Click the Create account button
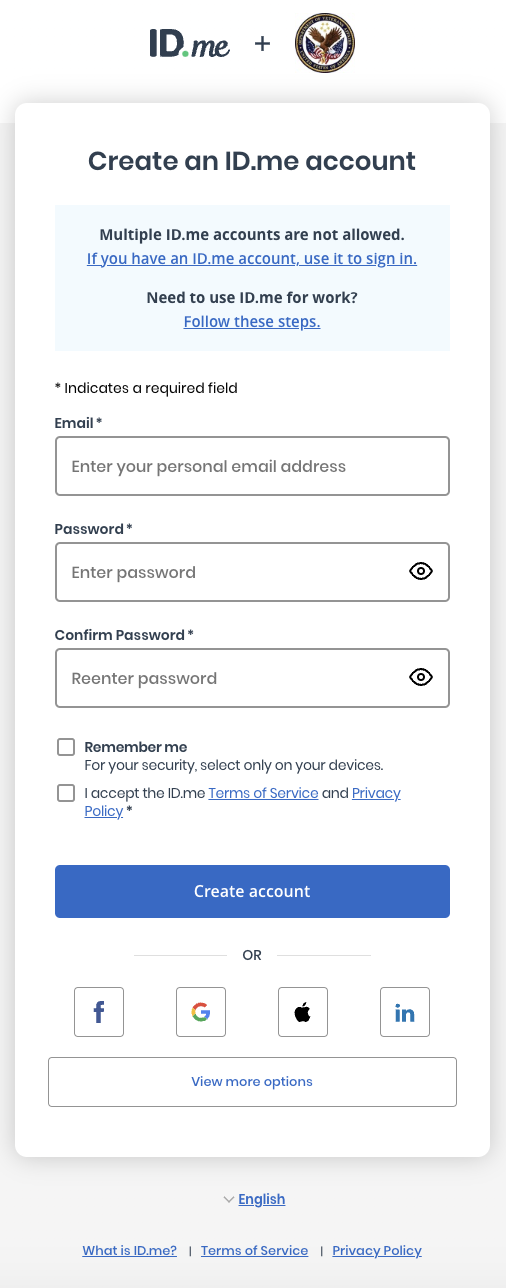This screenshot has width=506, height=1288. (x=252, y=891)
